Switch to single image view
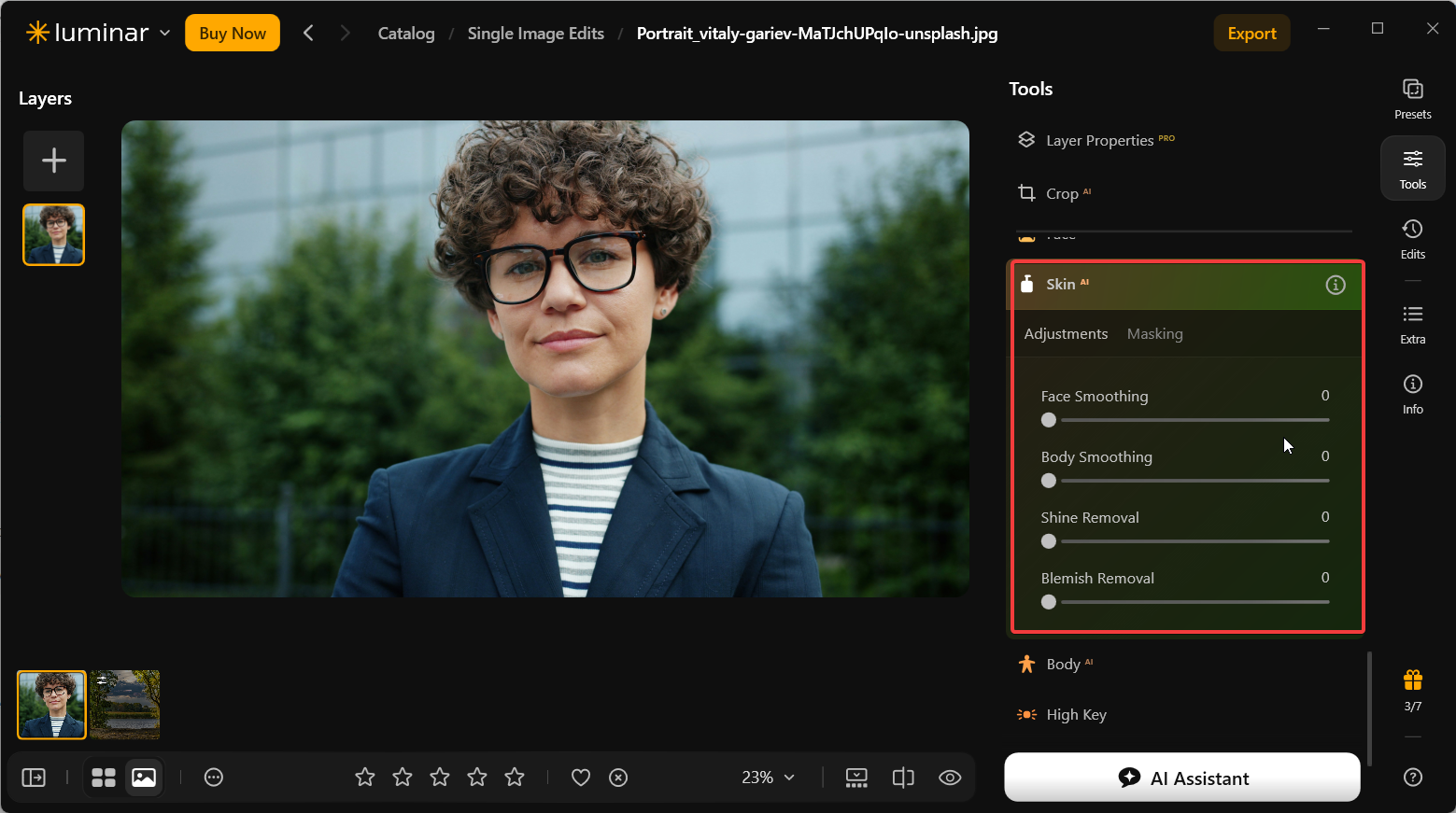This screenshot has width=1456, height=813. tap(144, 778)
